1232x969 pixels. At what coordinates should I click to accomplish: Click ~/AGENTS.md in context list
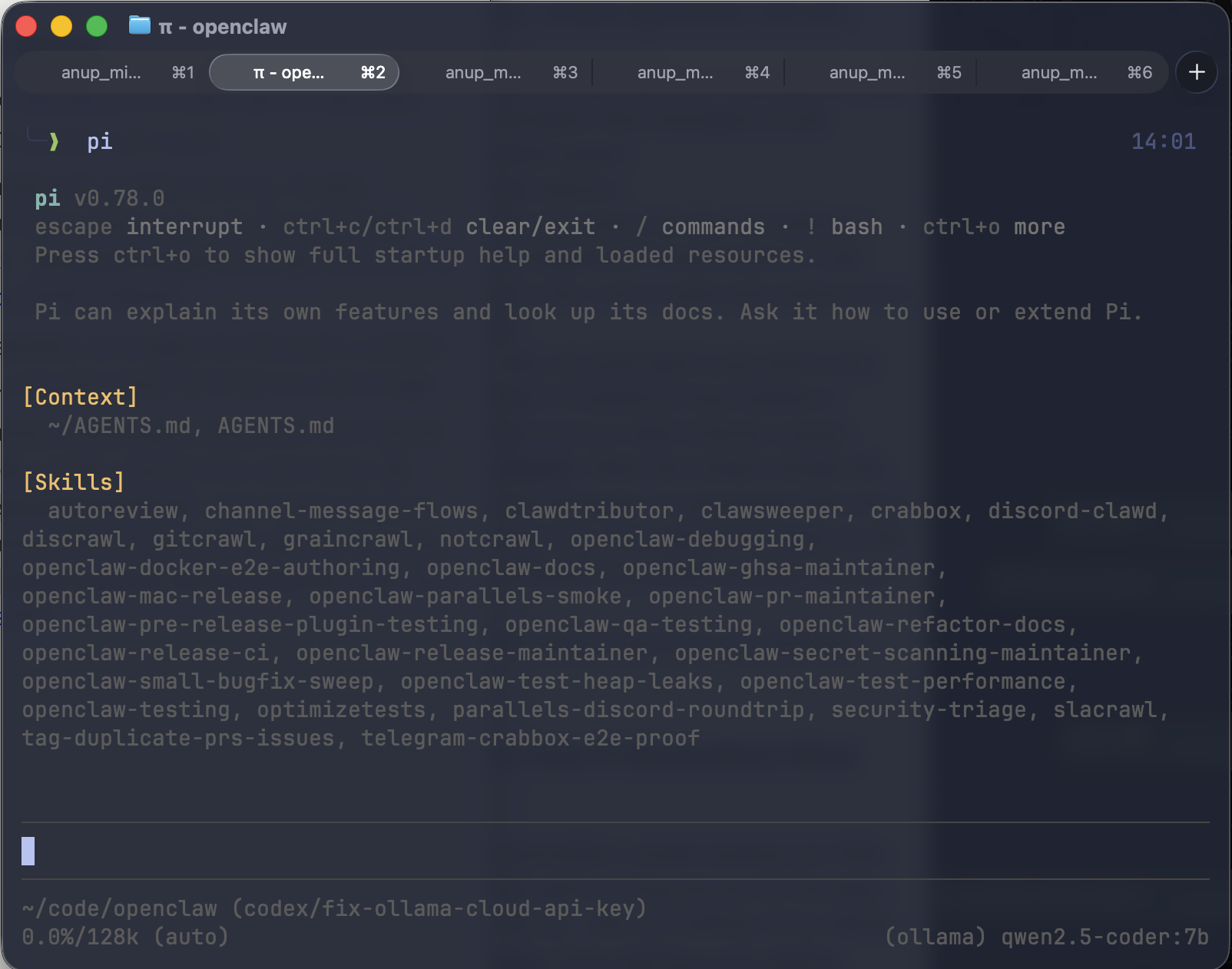119,425
